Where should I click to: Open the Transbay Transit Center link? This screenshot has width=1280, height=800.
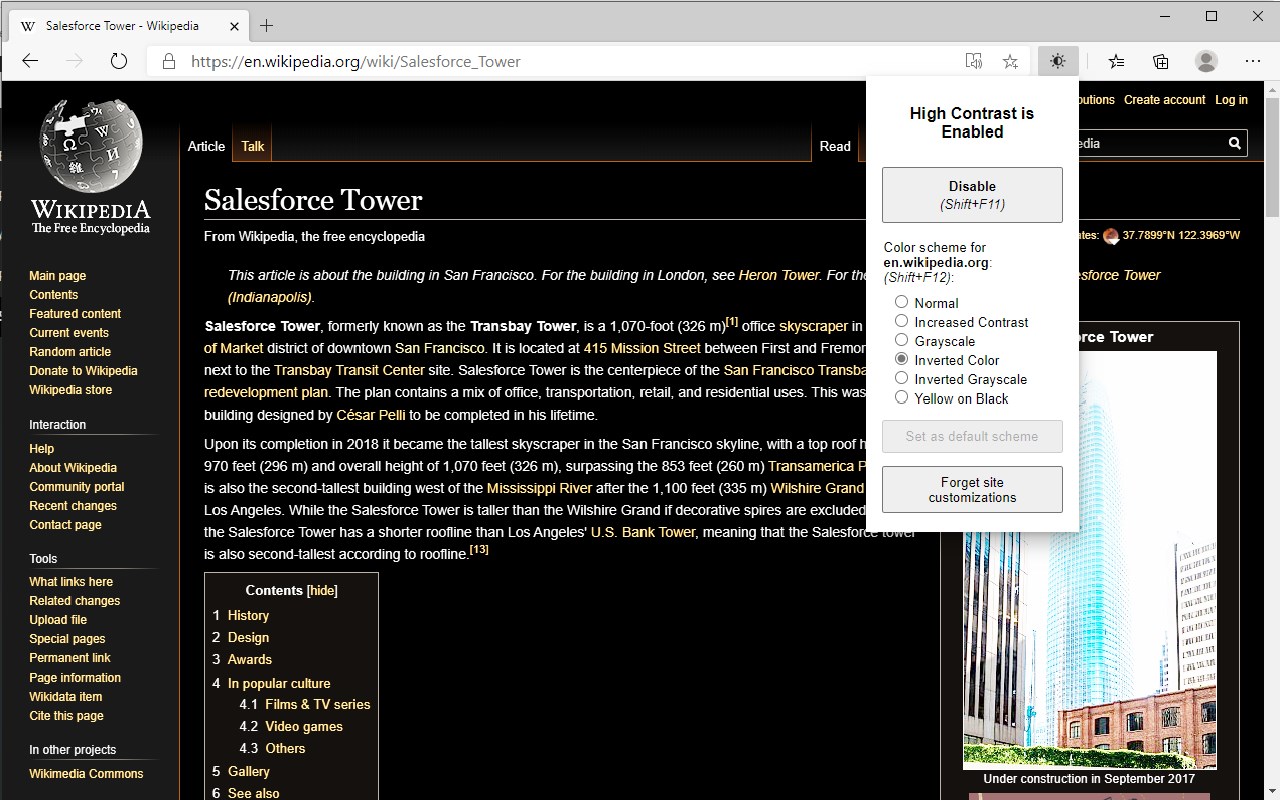[x=349, y=370]
